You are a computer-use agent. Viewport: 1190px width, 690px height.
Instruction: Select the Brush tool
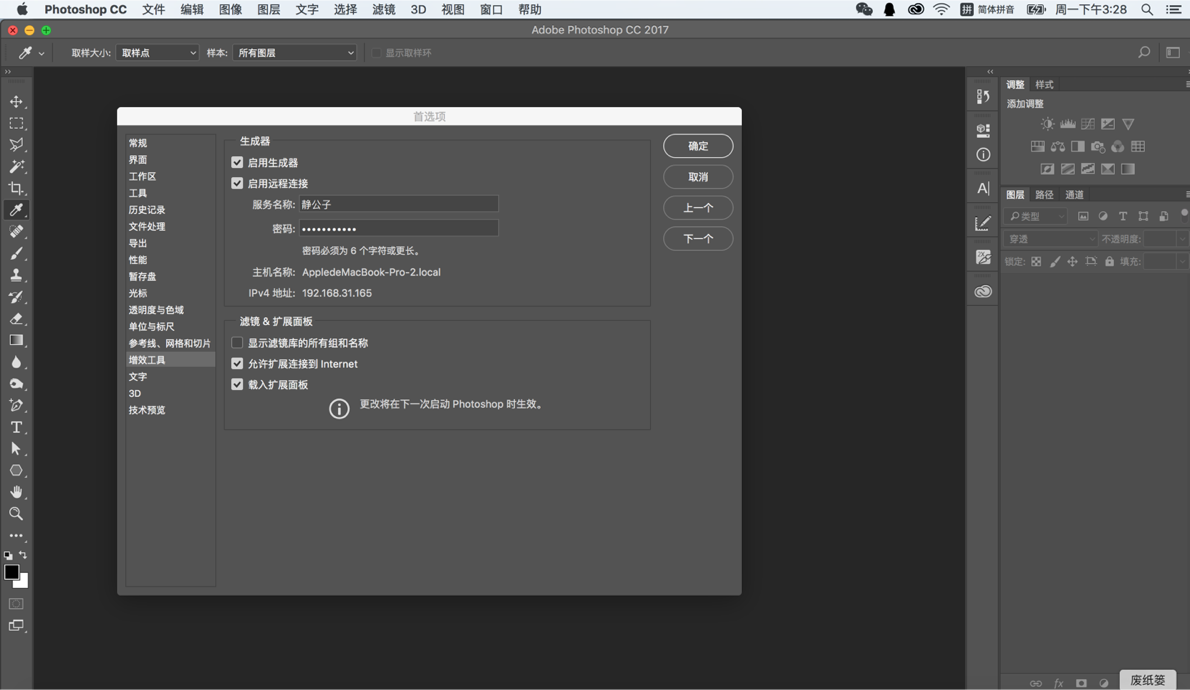click(x=16, y=254)
